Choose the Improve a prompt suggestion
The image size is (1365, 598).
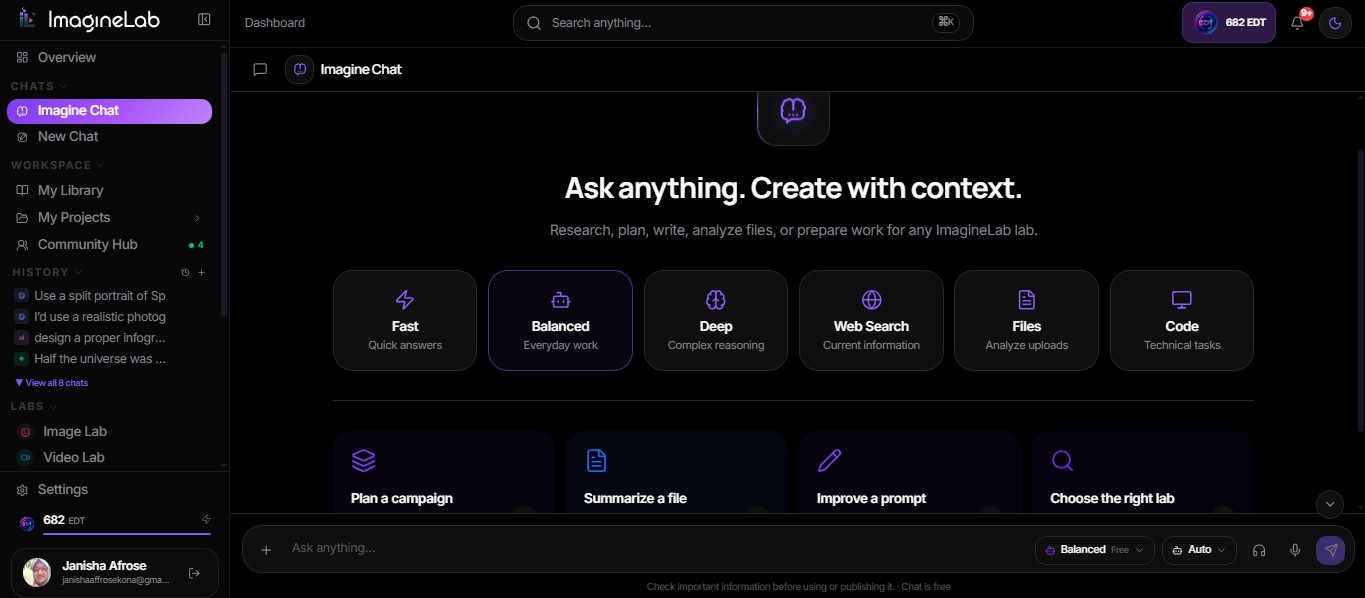[910, 472]
